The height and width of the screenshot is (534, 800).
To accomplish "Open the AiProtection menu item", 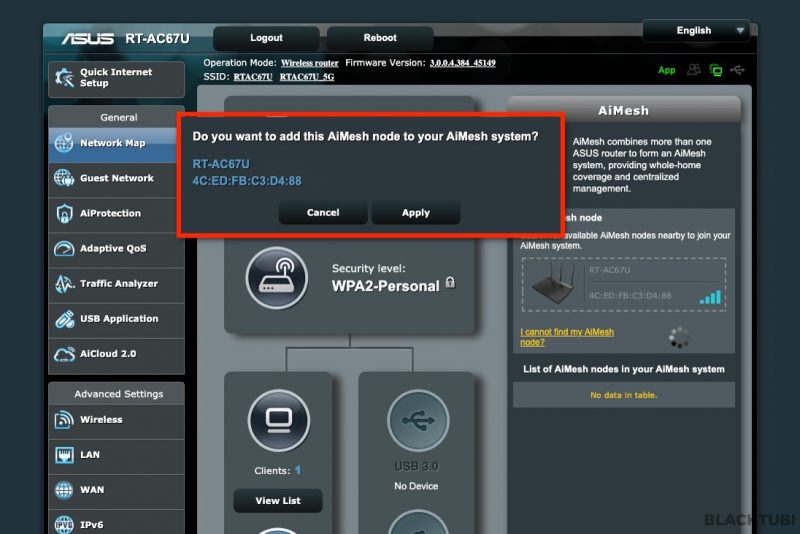I will tap(116, 213).
